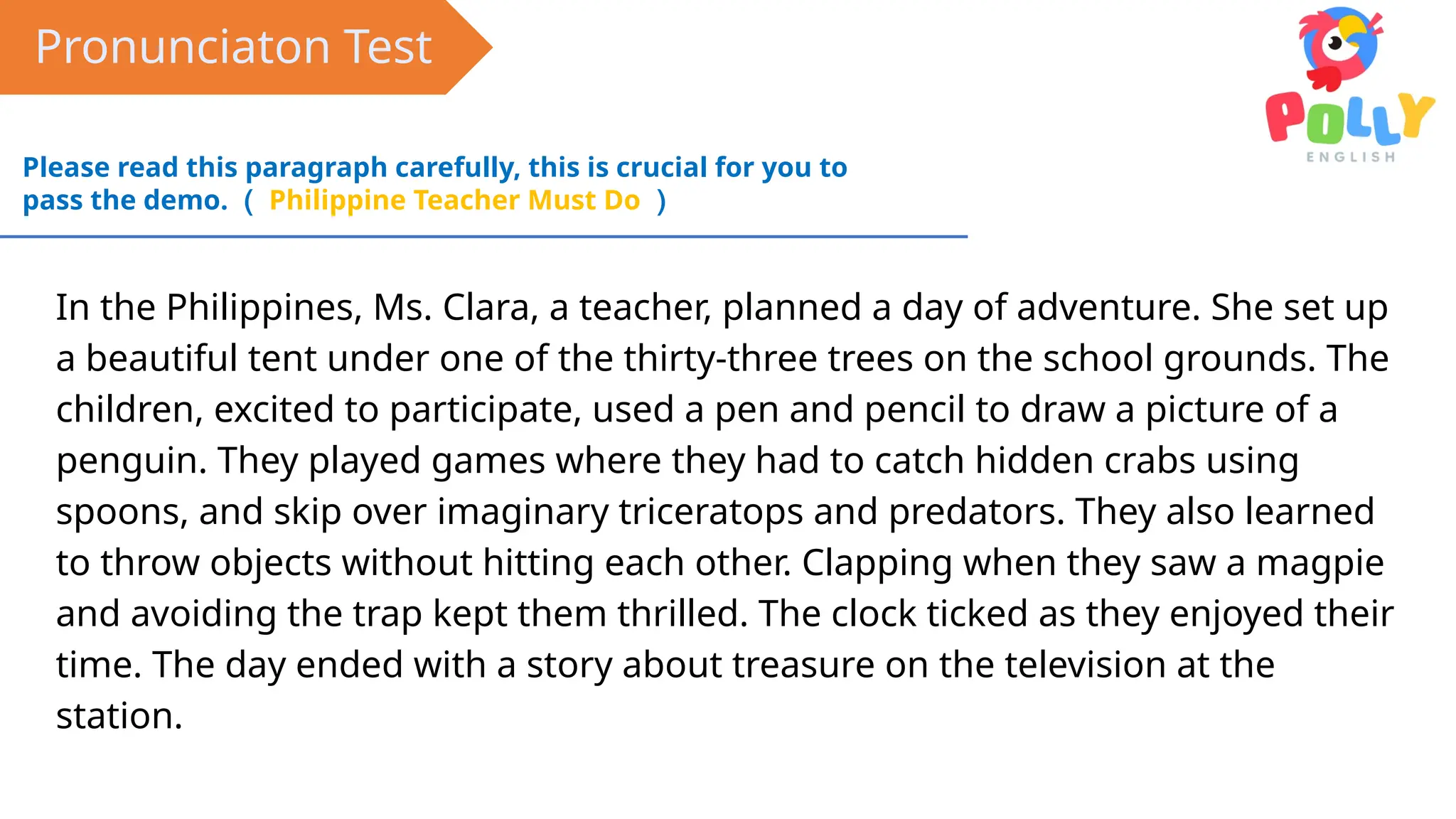This screenshot has width=1456, height=819.
Task: Click the word 'magpie' in the paragraph
Action: (1320, 564)
